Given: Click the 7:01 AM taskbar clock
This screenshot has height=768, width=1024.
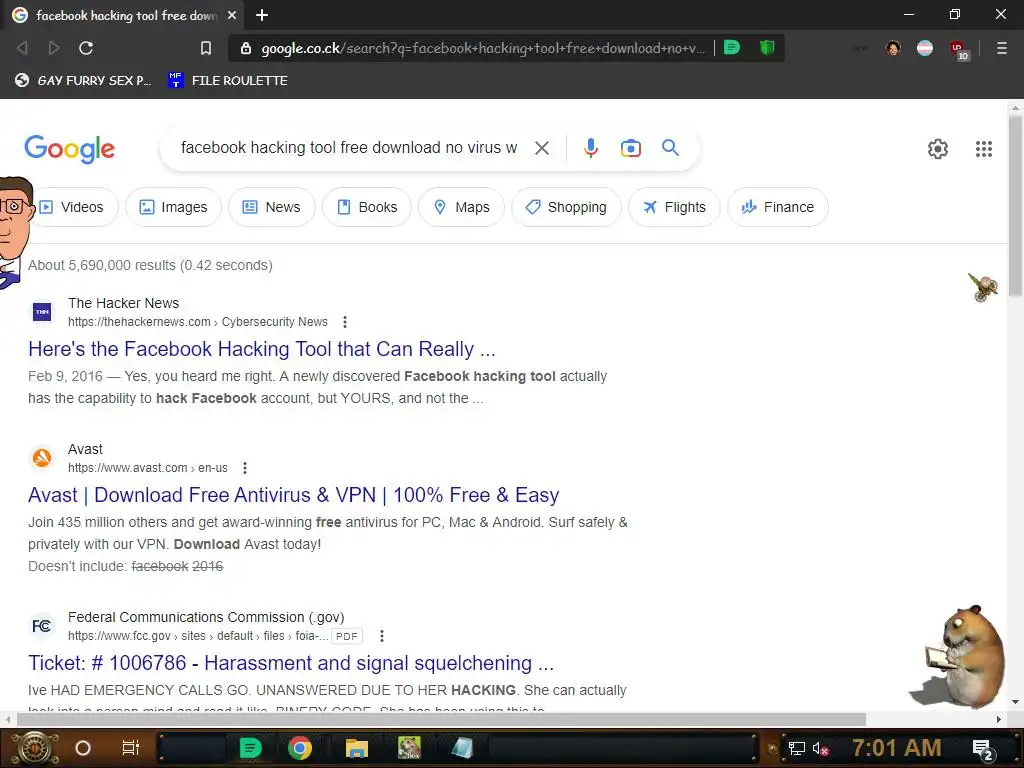Looking at the screenshot, I should coord(897,748).
